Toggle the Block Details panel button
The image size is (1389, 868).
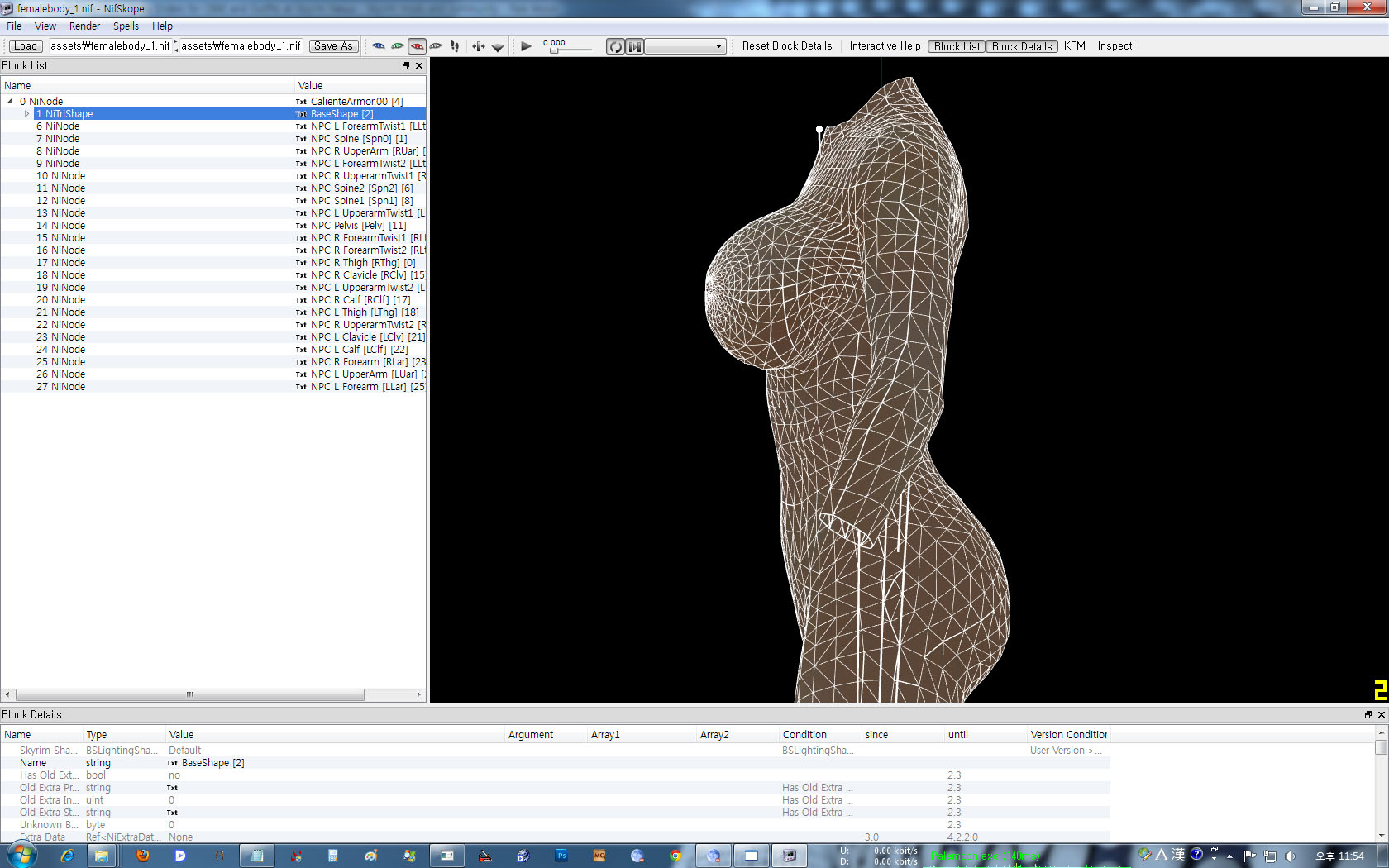(1022, 46)
